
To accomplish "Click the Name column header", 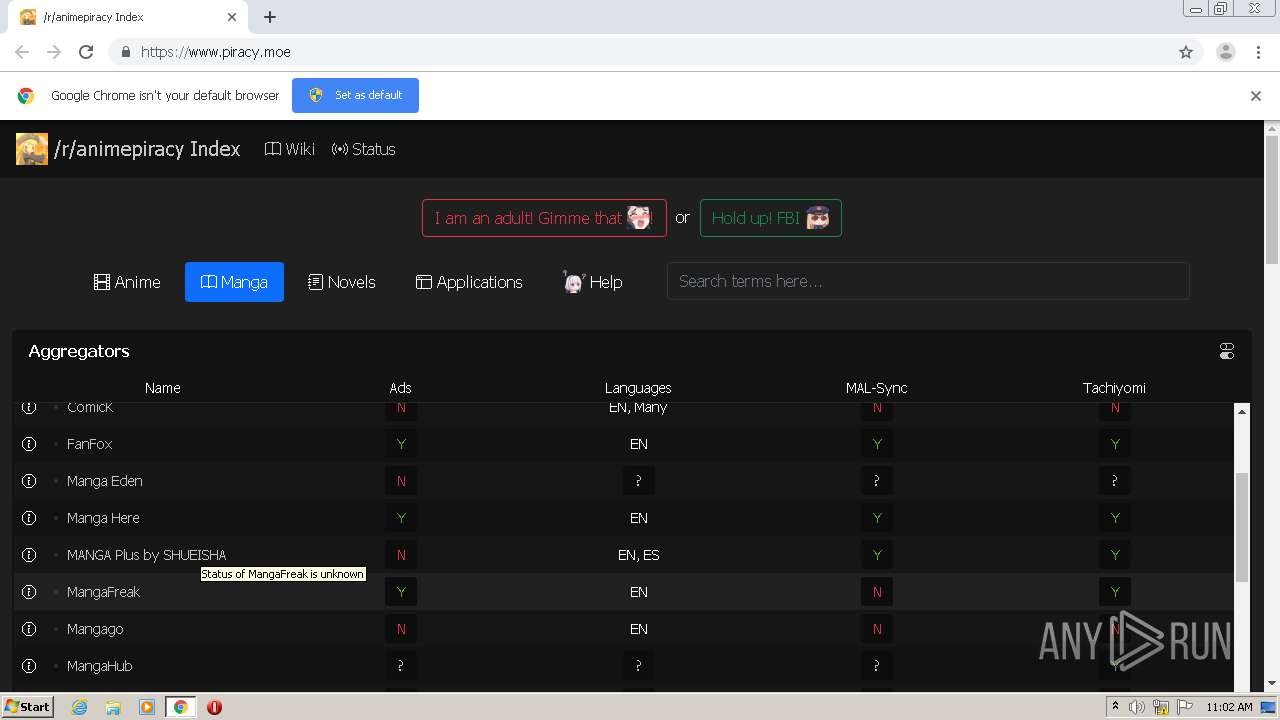I will pos(162,388).
